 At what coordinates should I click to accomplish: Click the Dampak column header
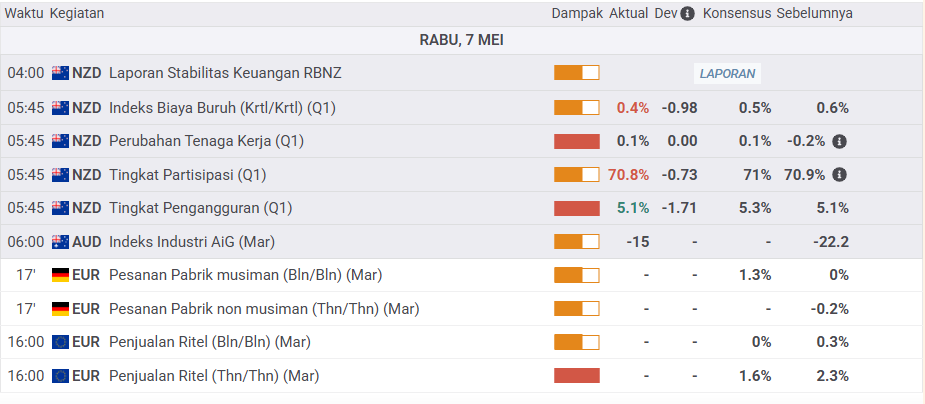(577, 14)
